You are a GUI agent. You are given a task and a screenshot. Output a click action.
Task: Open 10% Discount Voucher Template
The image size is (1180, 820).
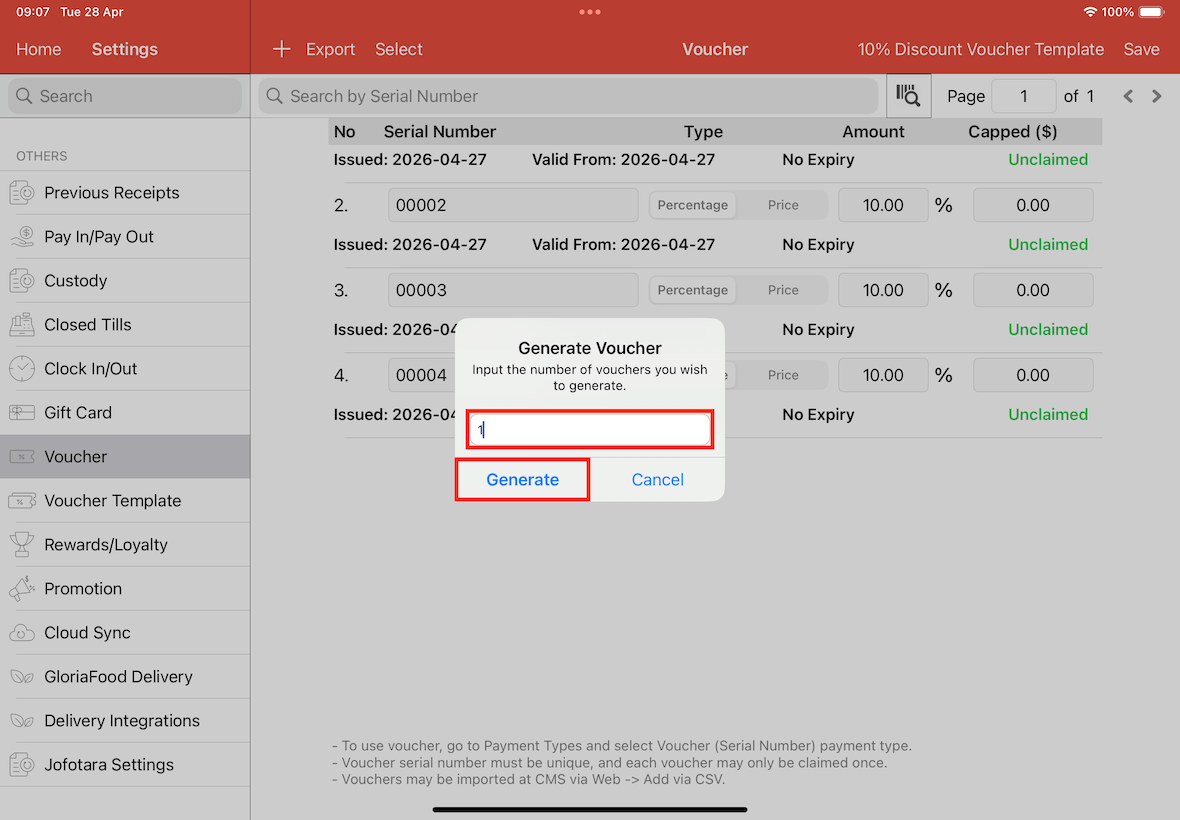(980, 49)
